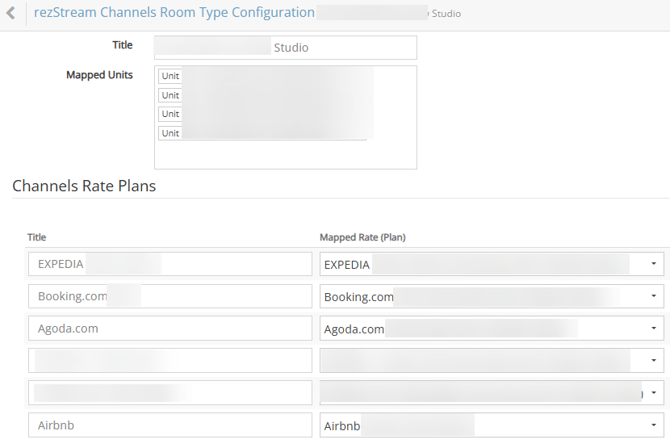
Task: Edit the Airbnb rate plan title field
Action: 170,425
